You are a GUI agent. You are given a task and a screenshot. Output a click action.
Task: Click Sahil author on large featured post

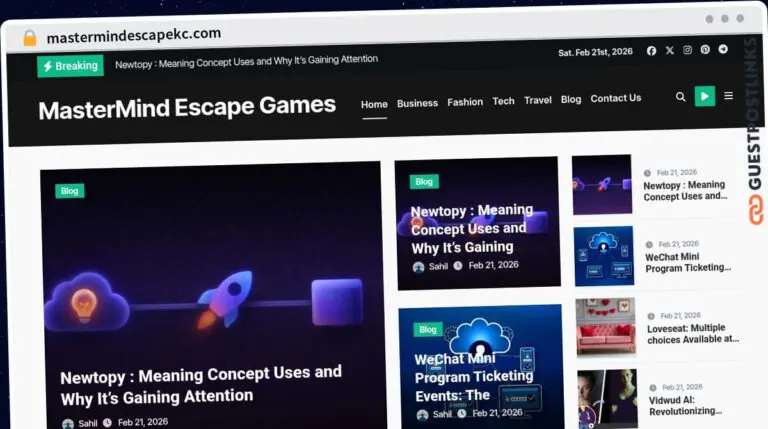click(88, 423)
